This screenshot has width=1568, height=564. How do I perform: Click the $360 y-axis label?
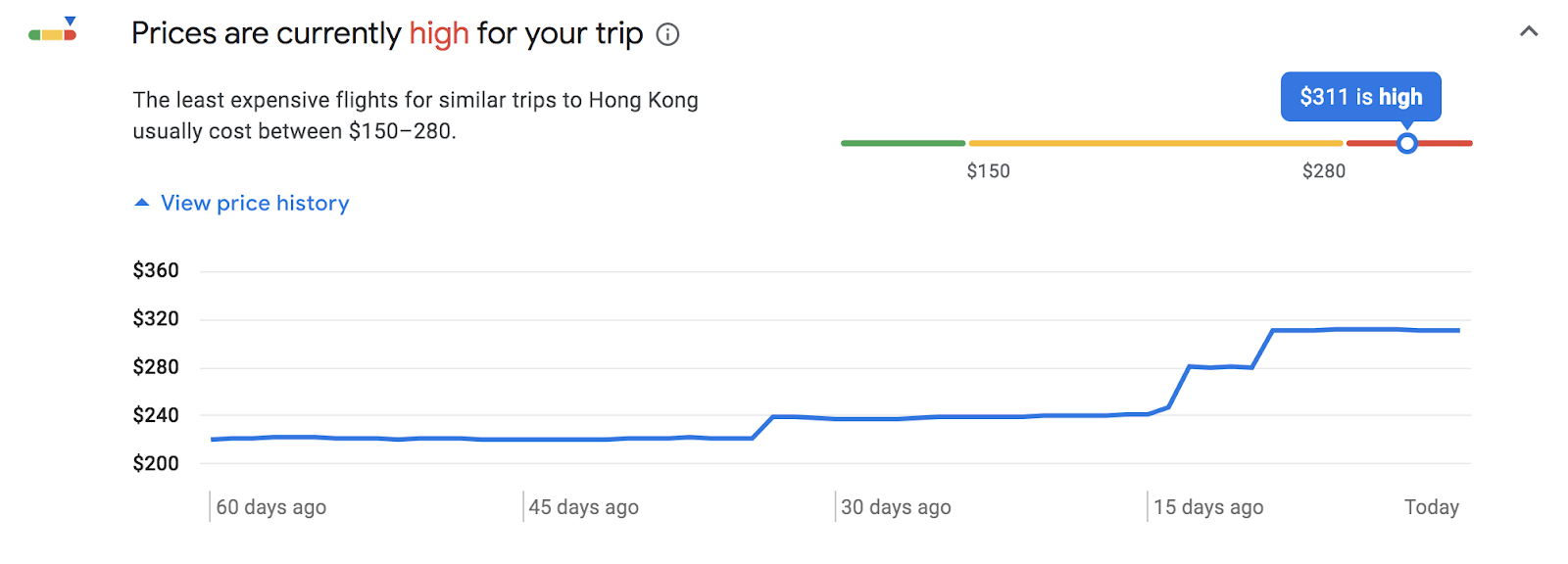[156, 270]
